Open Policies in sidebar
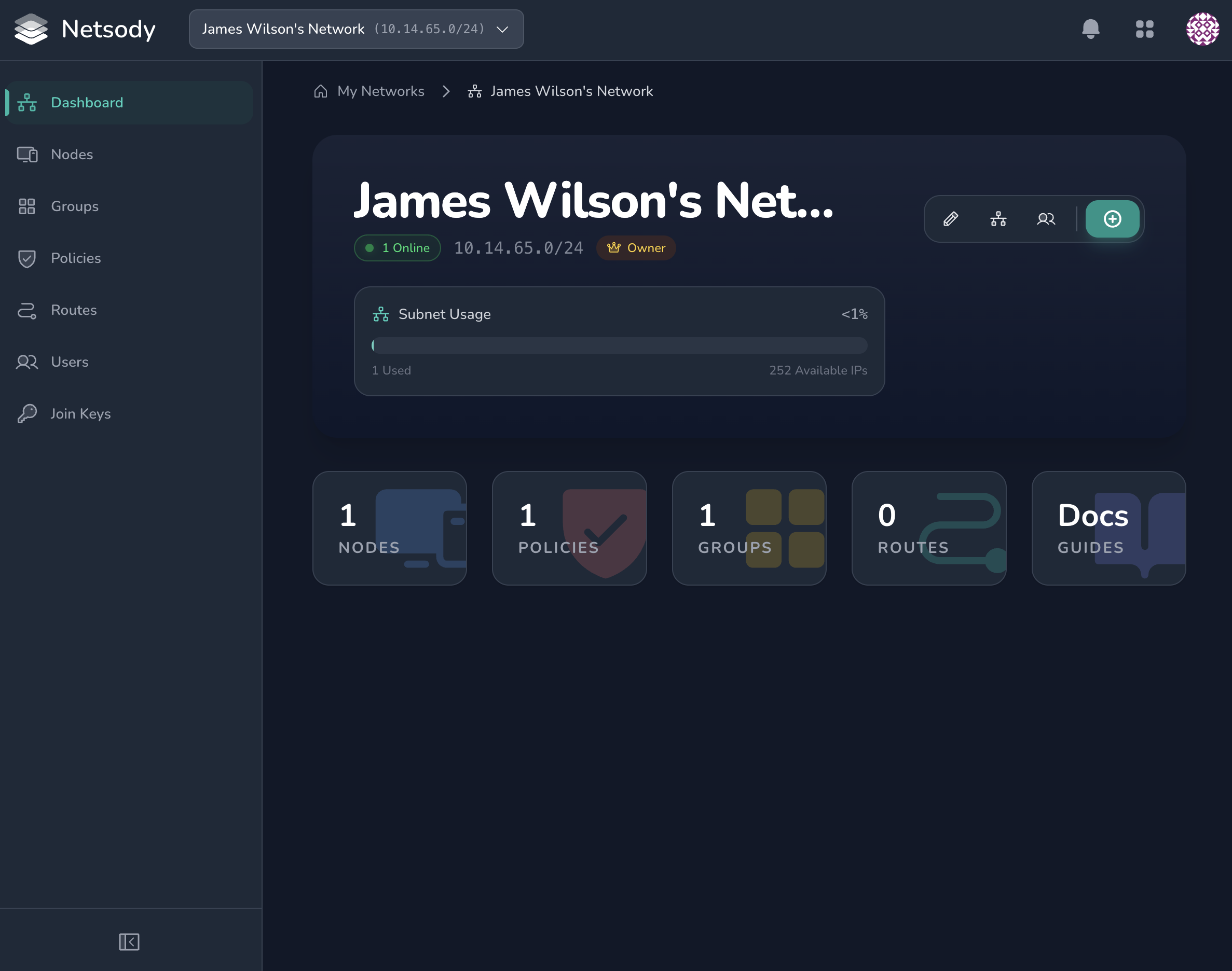 (129, 258)
